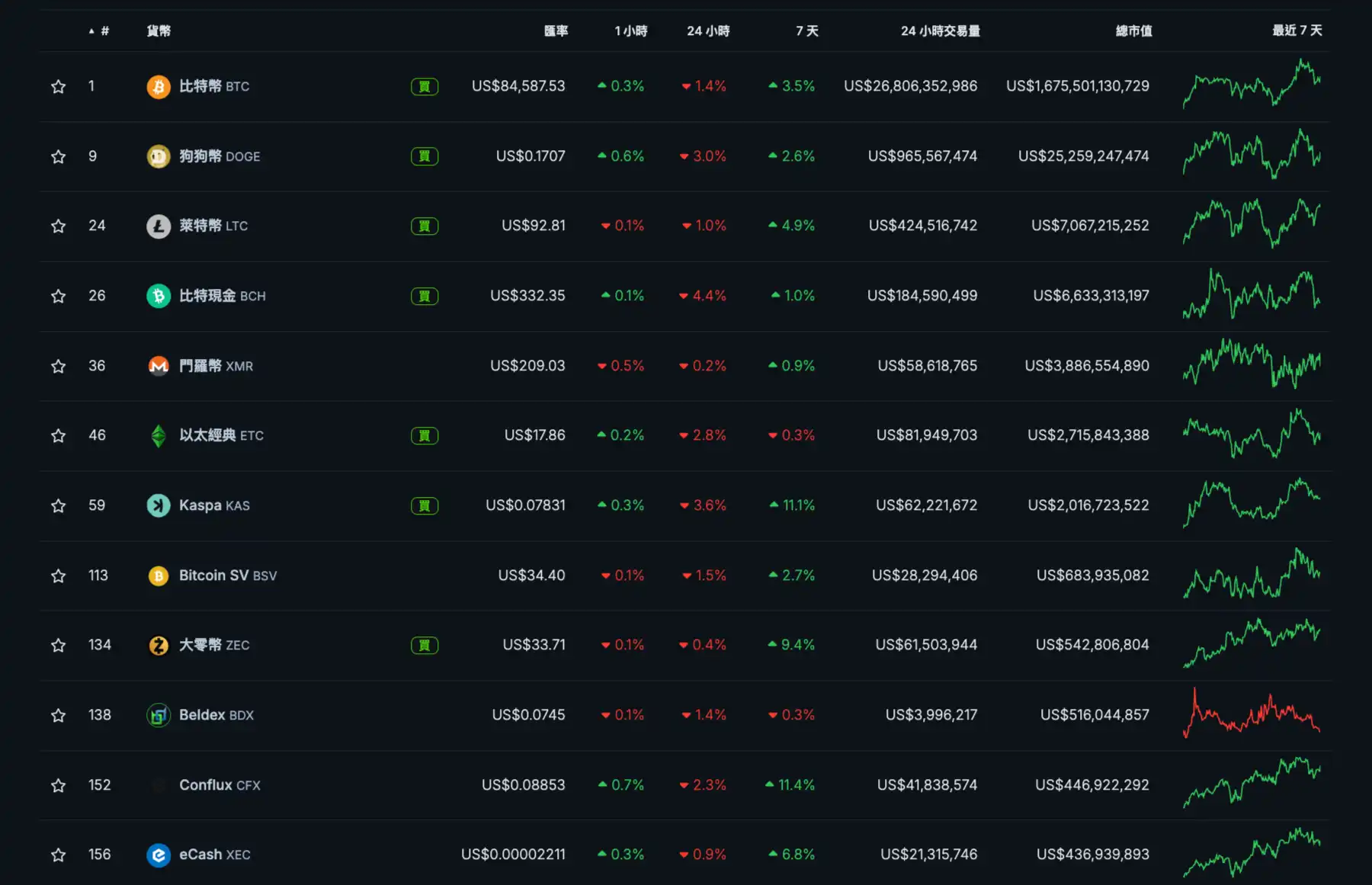This screenshot has height=885, width=1372.
Task: Select the 7 天 column header
Action: [806, 31]
